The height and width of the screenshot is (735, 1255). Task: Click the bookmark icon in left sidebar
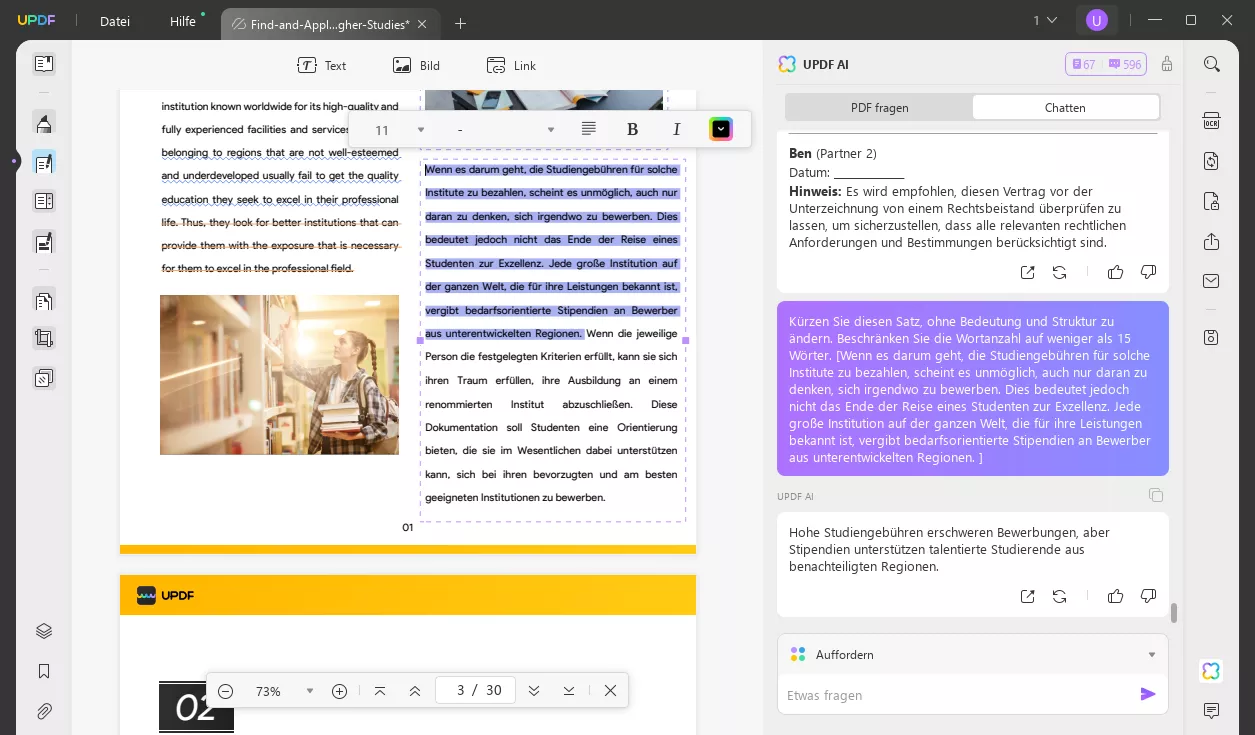[44, 671]
